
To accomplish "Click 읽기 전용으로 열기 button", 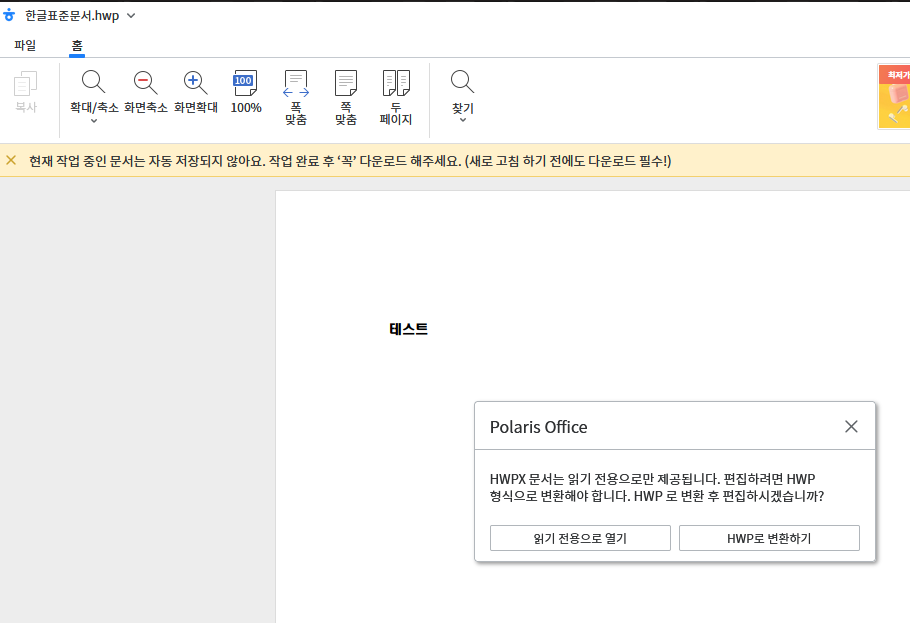I will click(580, 538).
